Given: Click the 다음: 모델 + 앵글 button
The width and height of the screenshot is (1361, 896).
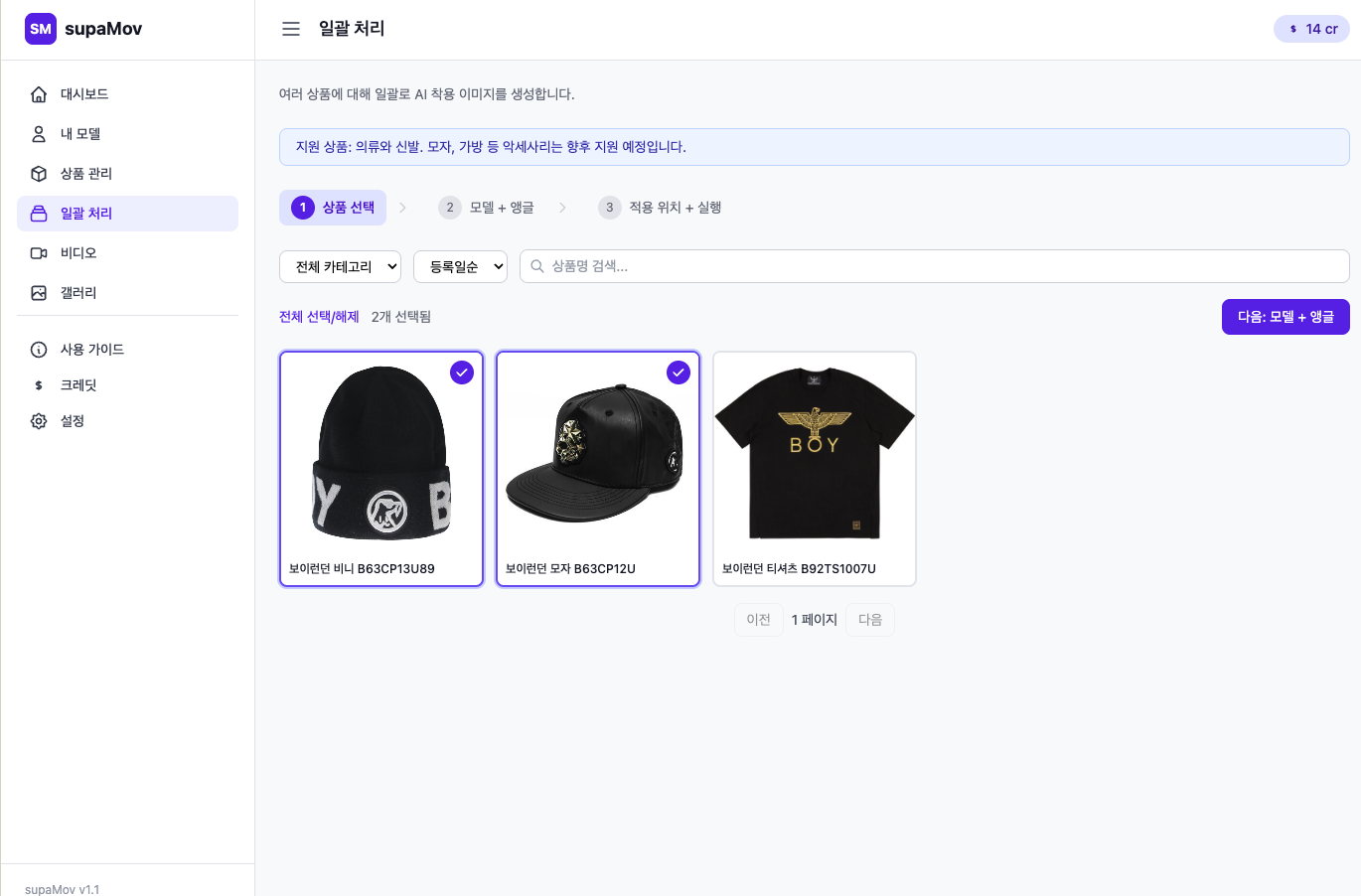Looking at the screenshot, I should click(x=1285, y=317).
